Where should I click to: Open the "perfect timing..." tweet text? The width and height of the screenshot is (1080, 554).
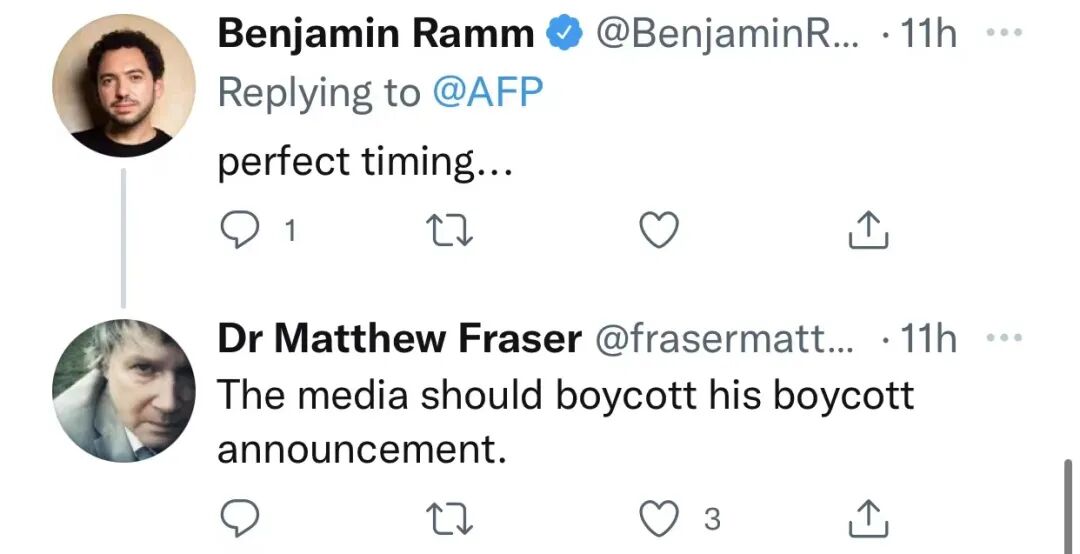click(365, 162)
